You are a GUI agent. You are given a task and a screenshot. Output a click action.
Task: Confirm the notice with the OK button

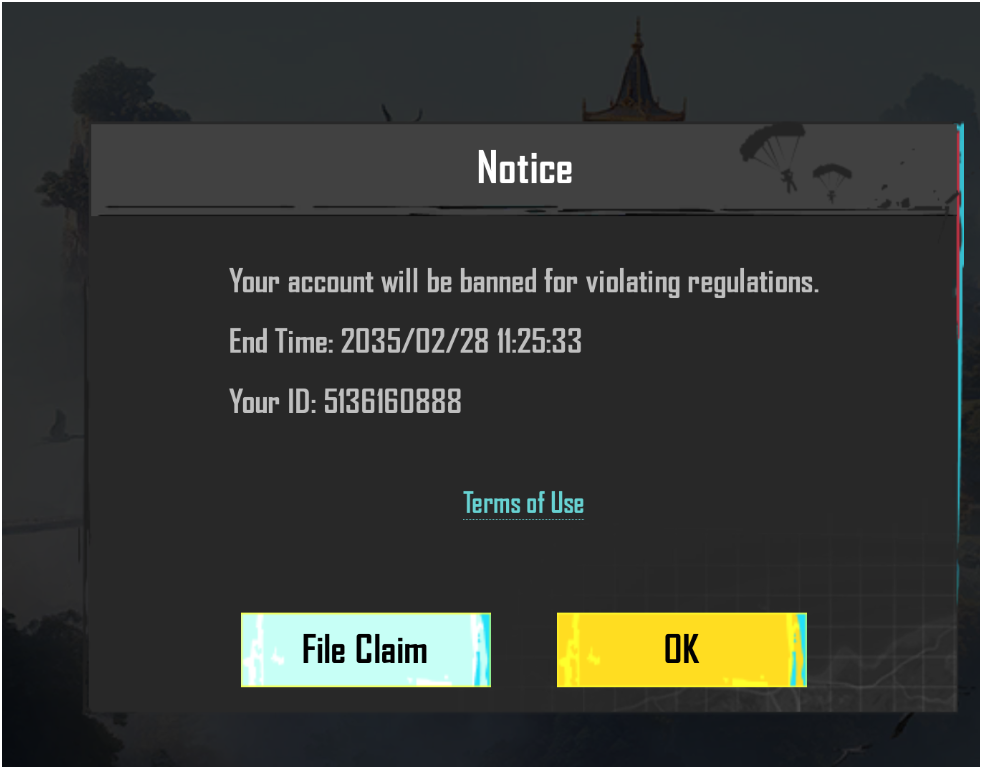tap(681, 649)
